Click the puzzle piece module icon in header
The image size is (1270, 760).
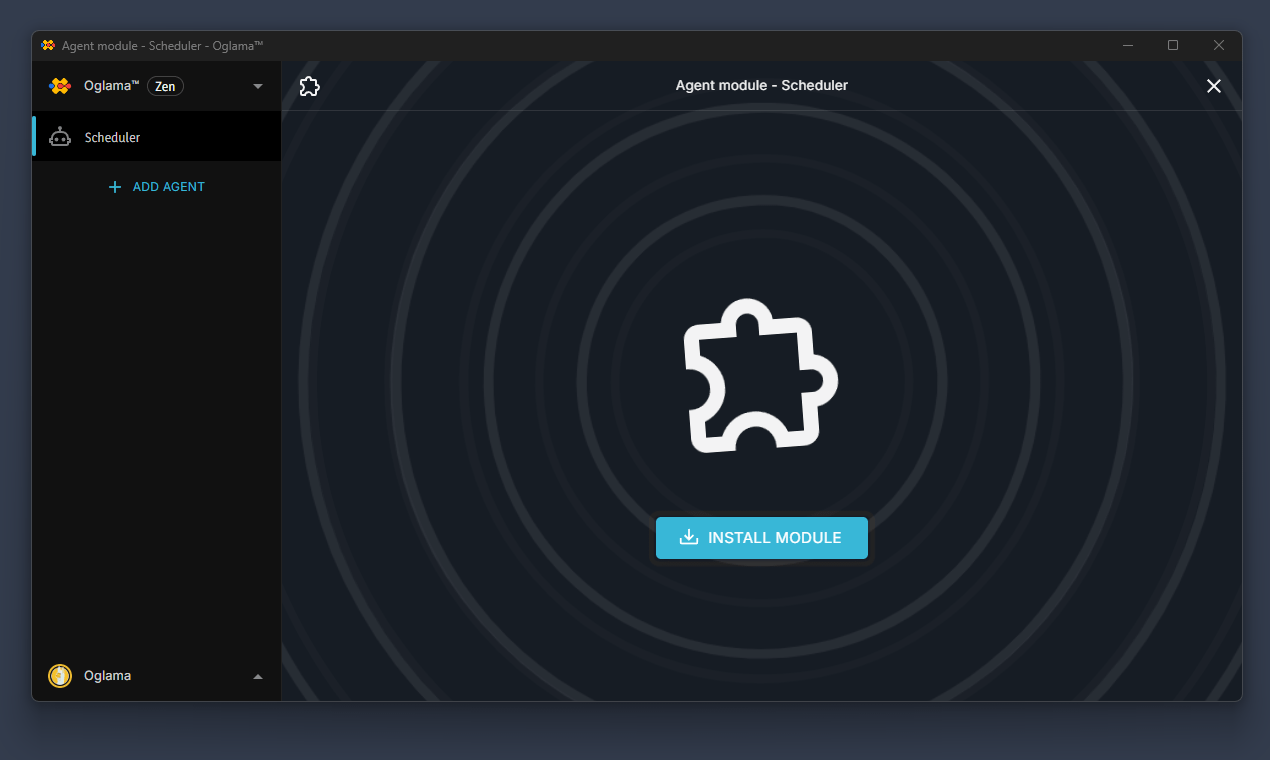click(309, 86)
